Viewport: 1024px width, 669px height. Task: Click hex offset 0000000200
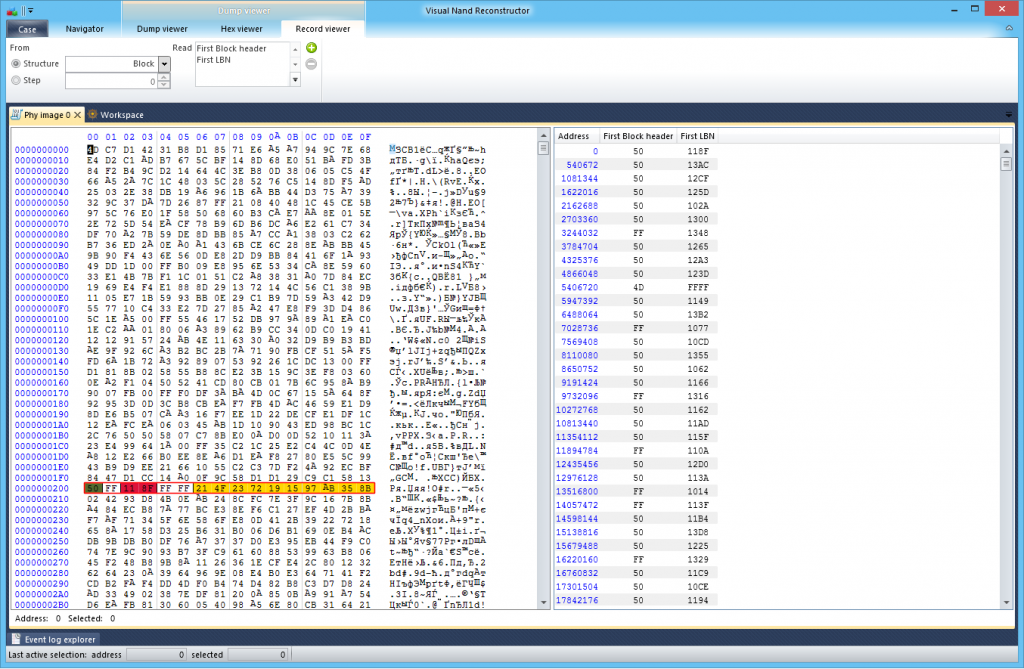coord(42,488)
